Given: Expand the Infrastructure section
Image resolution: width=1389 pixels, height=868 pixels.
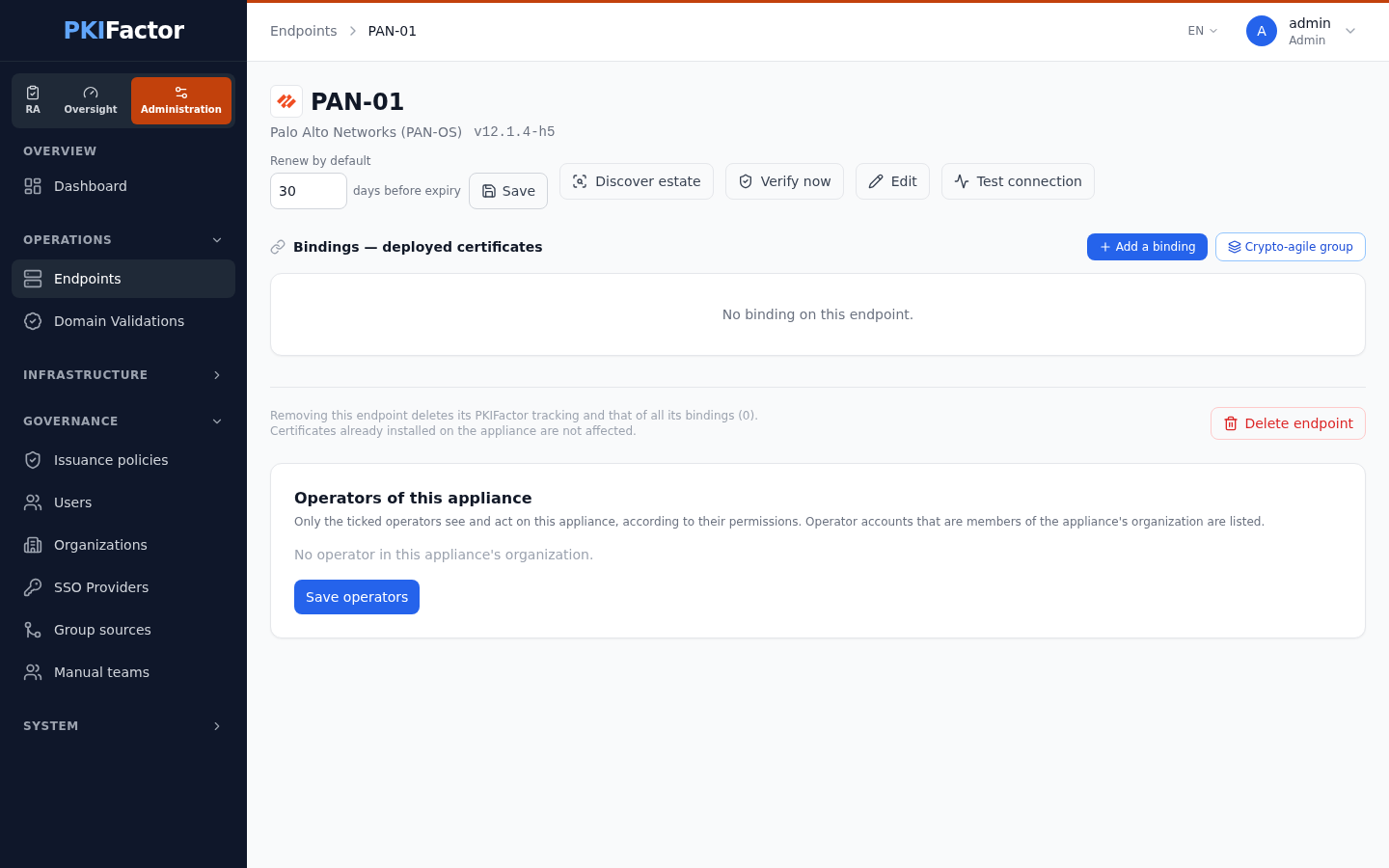Looking at the screenshot, I should pyautogui.click(x=123, y=375).
